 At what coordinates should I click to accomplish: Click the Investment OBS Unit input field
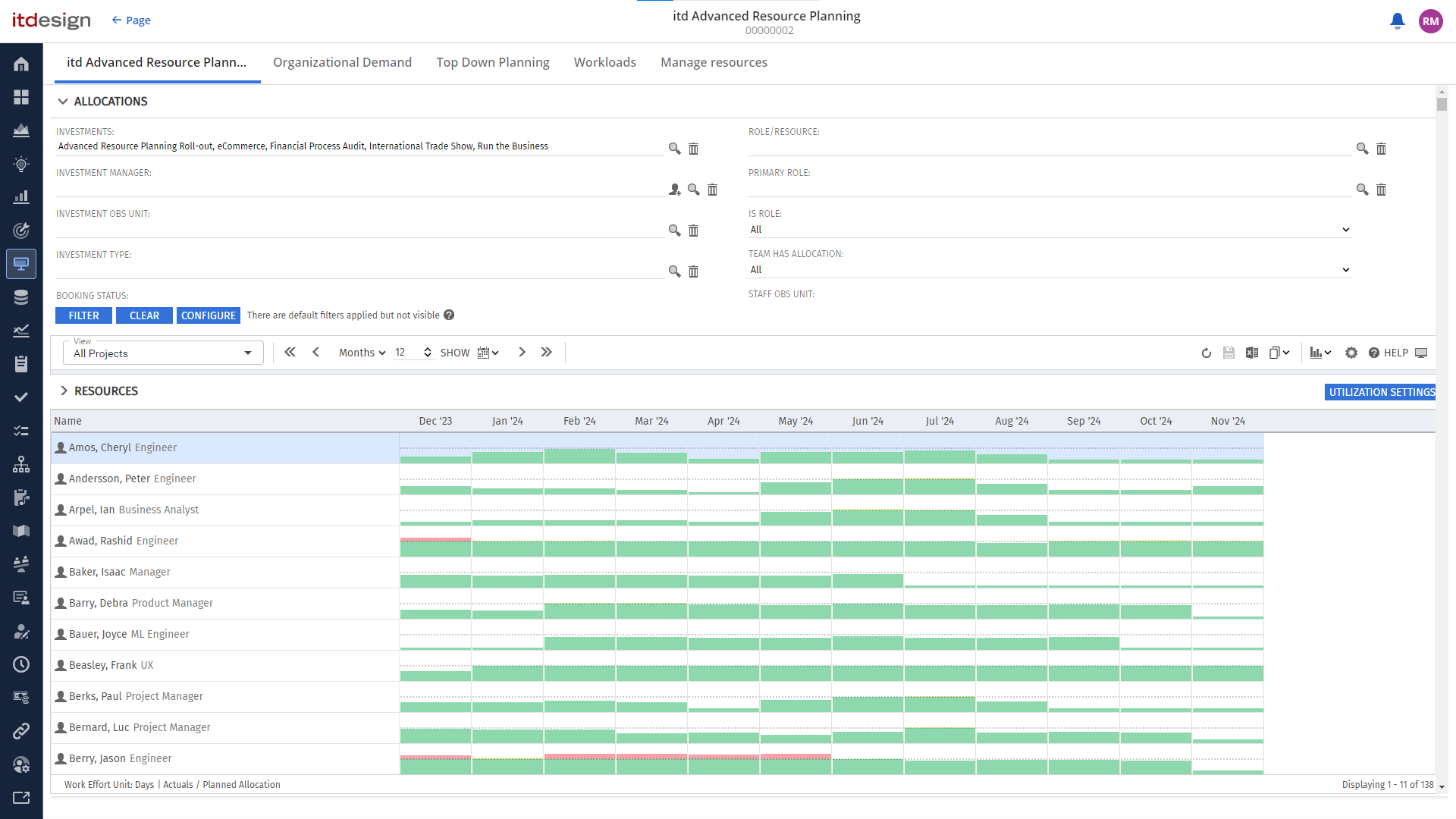coord(360,230)
